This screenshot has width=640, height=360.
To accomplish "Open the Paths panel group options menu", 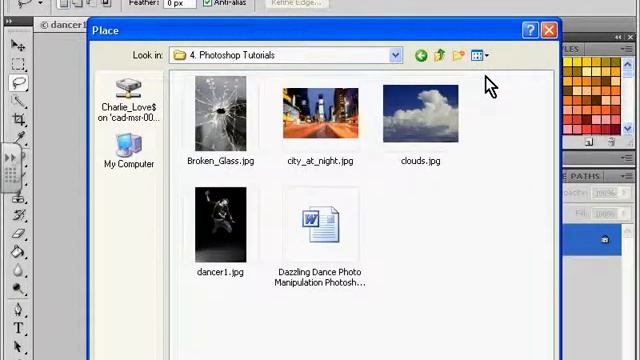I will click(626, 176).
